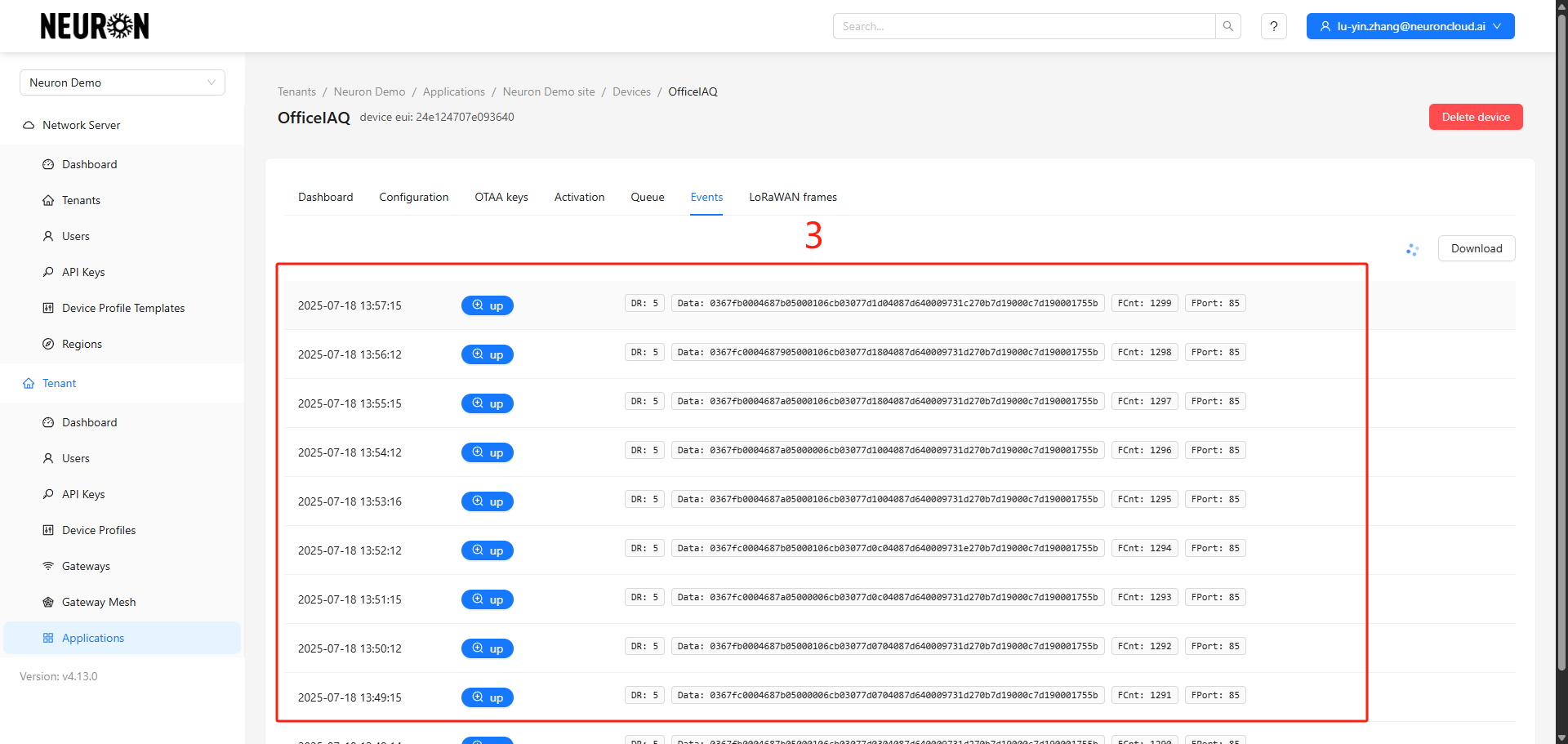Screen dimensions: 1568x744
Task: Click the Regions compass icon
Action: 48,344
